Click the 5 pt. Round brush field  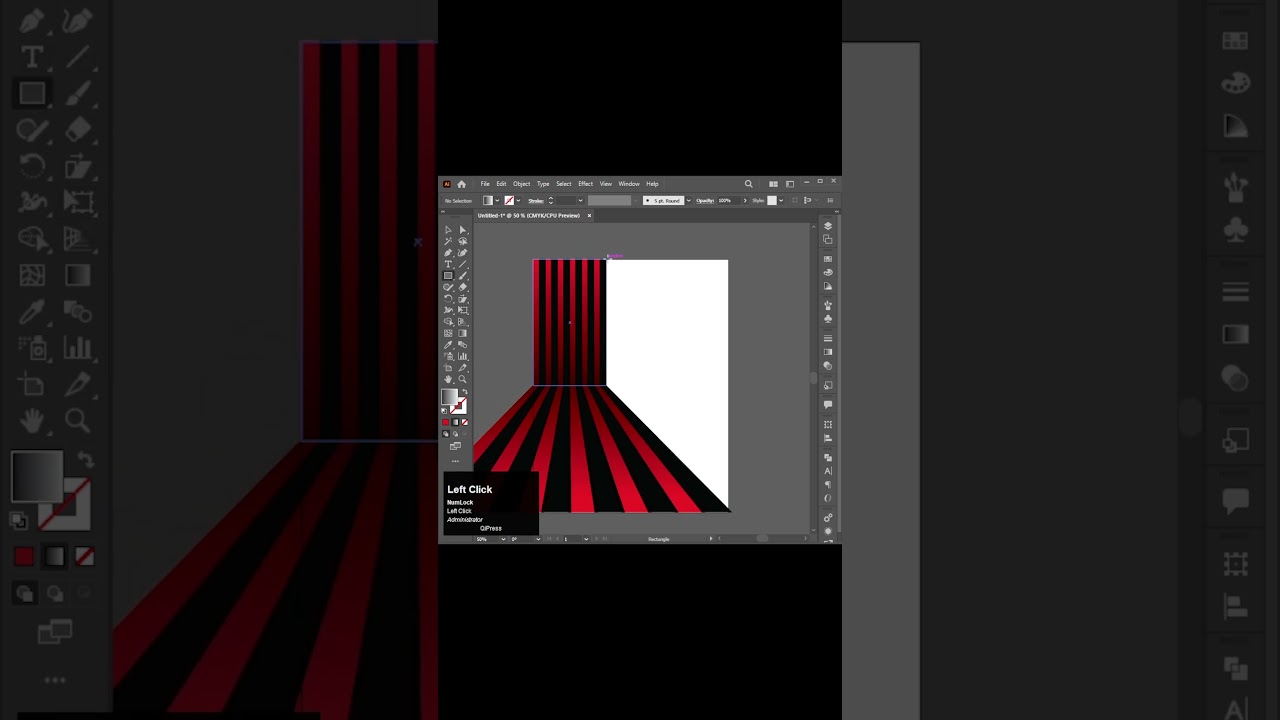point(664,200)
